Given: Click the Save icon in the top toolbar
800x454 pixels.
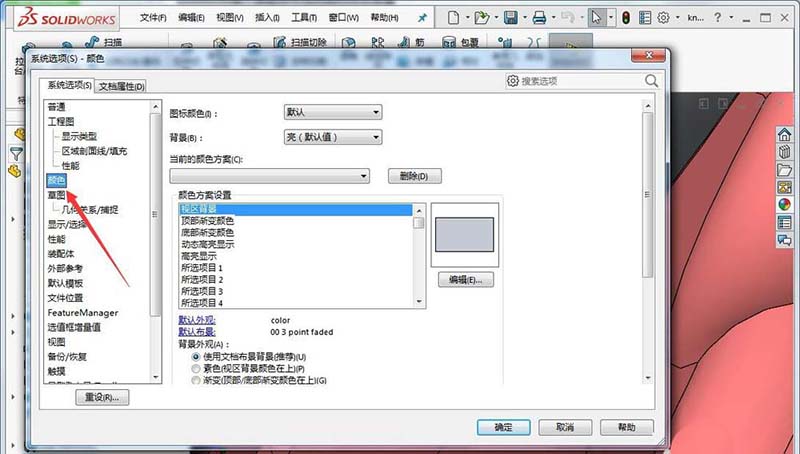Looking at the screenshot, I should (510, 18).
